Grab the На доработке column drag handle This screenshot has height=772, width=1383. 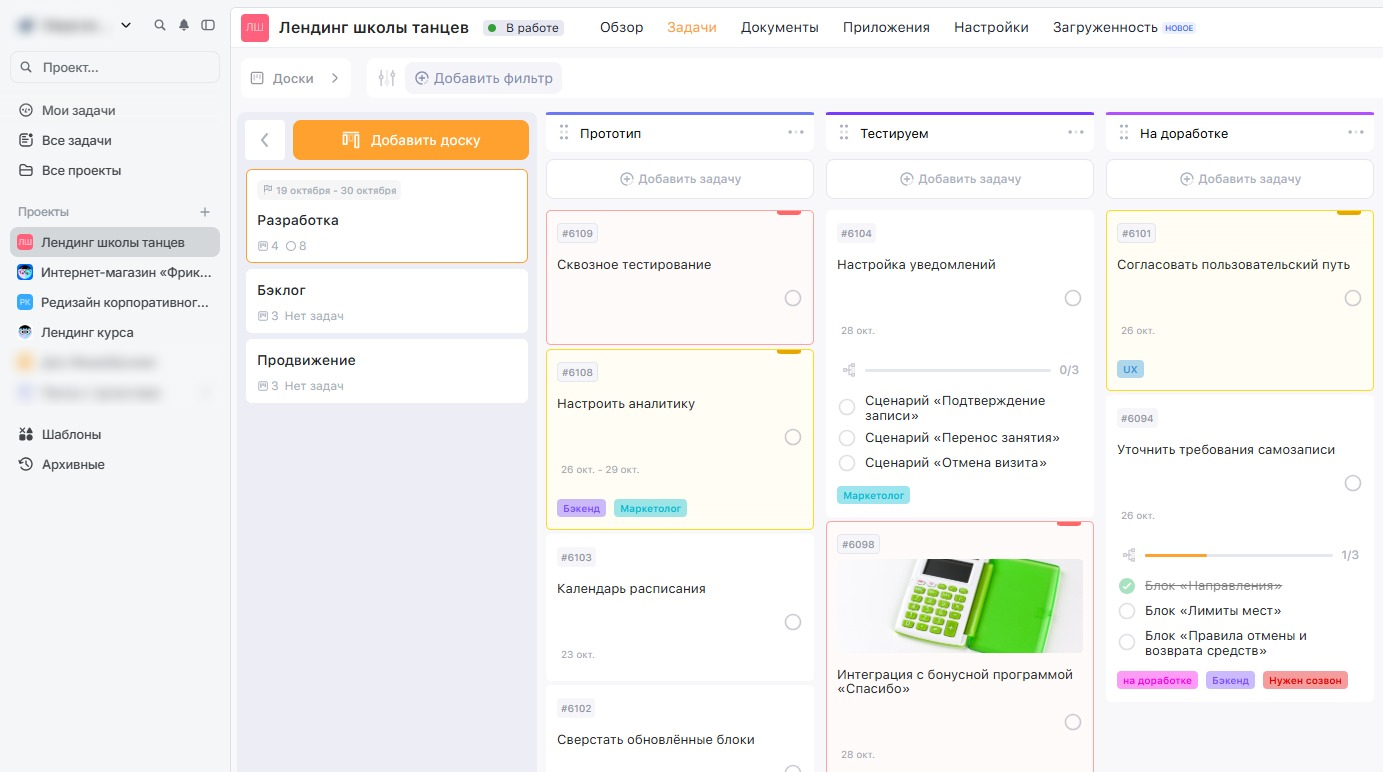[1123, 133]
